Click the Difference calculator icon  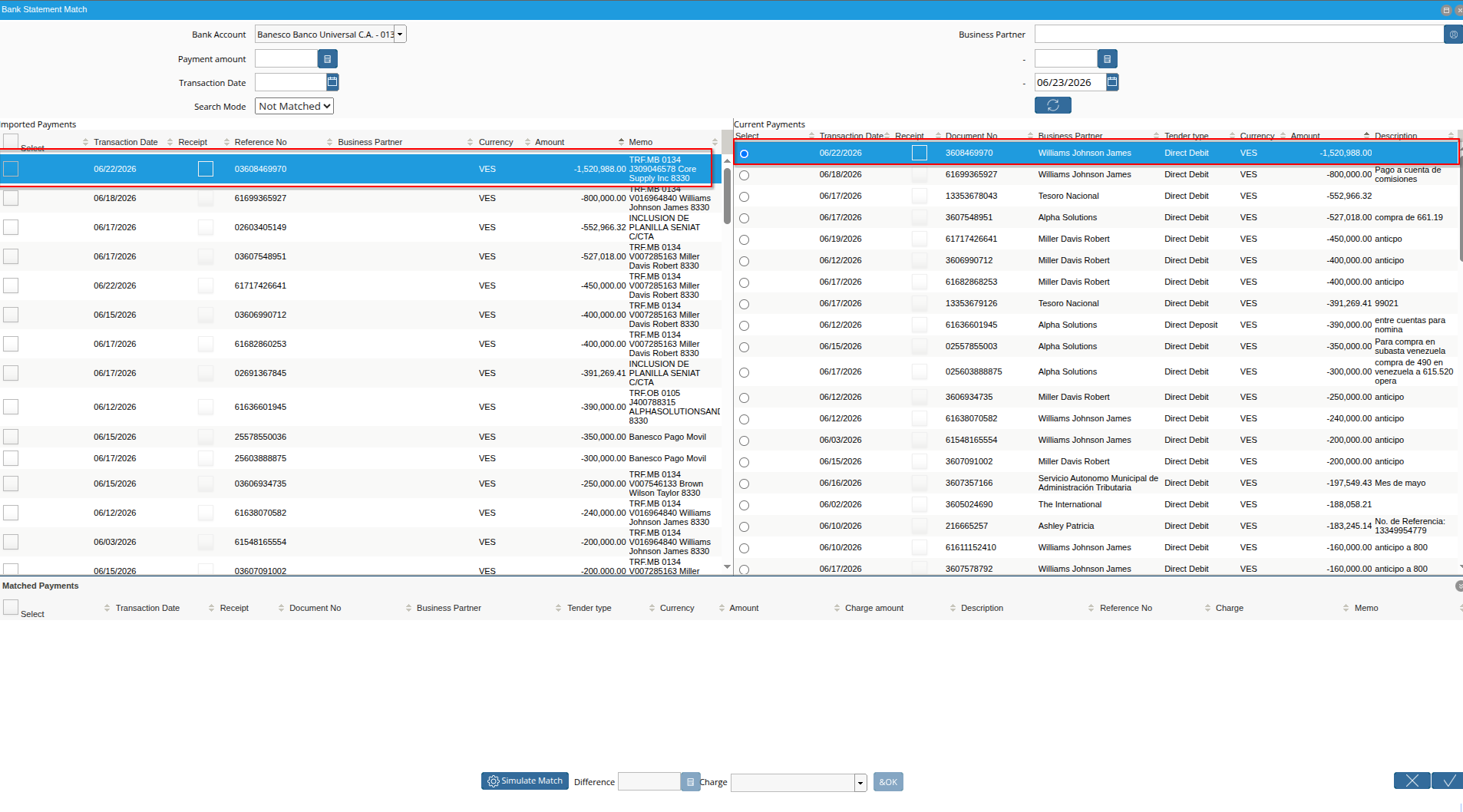coord(690,782)
